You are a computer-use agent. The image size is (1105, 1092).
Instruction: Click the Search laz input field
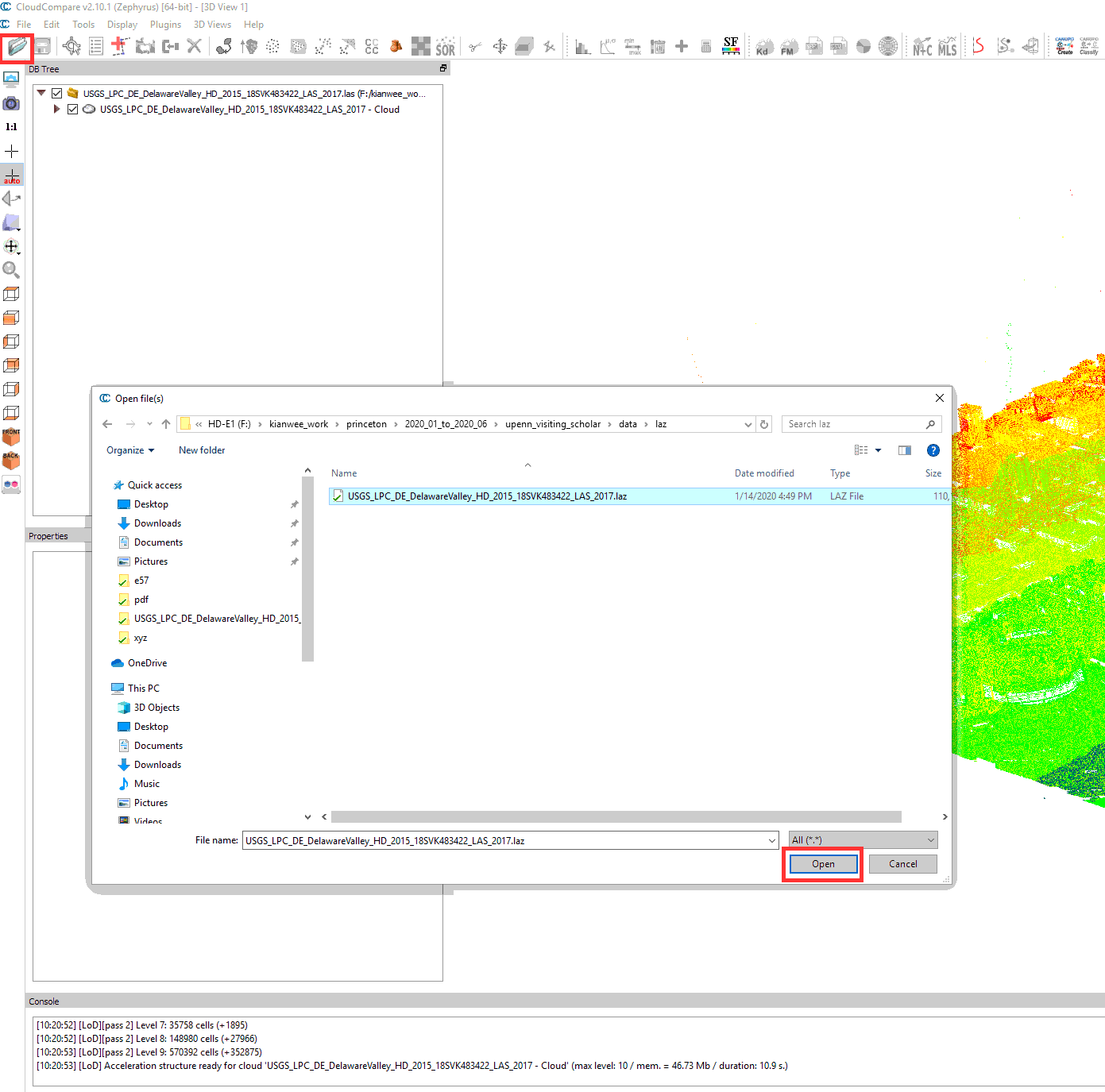[x=854, y=424]
